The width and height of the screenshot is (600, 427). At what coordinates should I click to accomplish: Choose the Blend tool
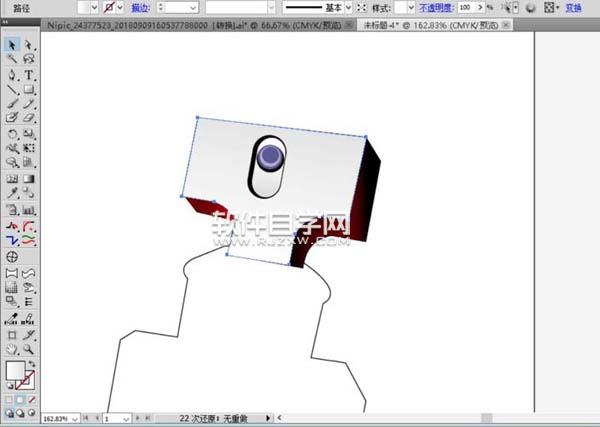tap(29, 193)
